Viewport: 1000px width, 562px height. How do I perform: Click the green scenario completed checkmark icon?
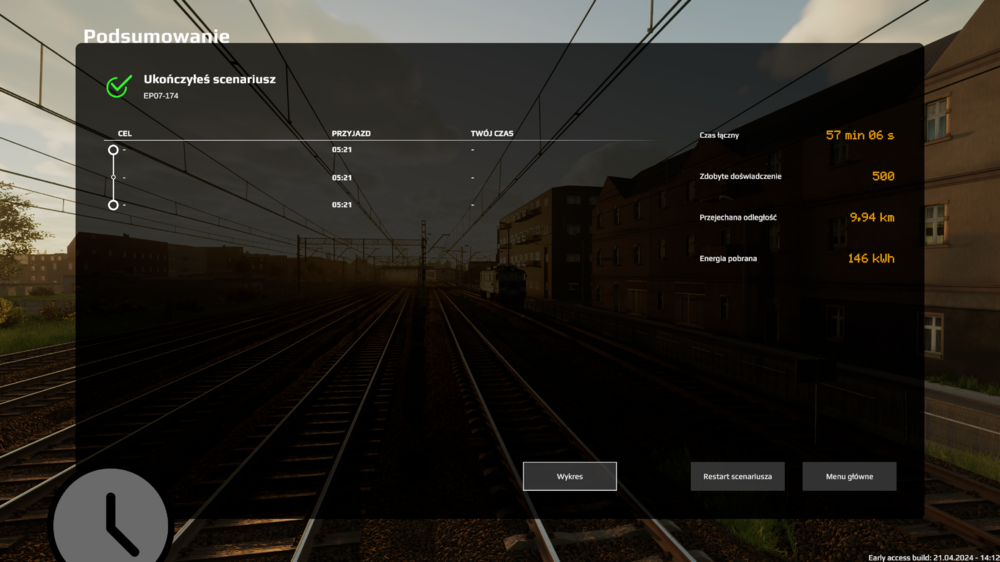[119, 86]
